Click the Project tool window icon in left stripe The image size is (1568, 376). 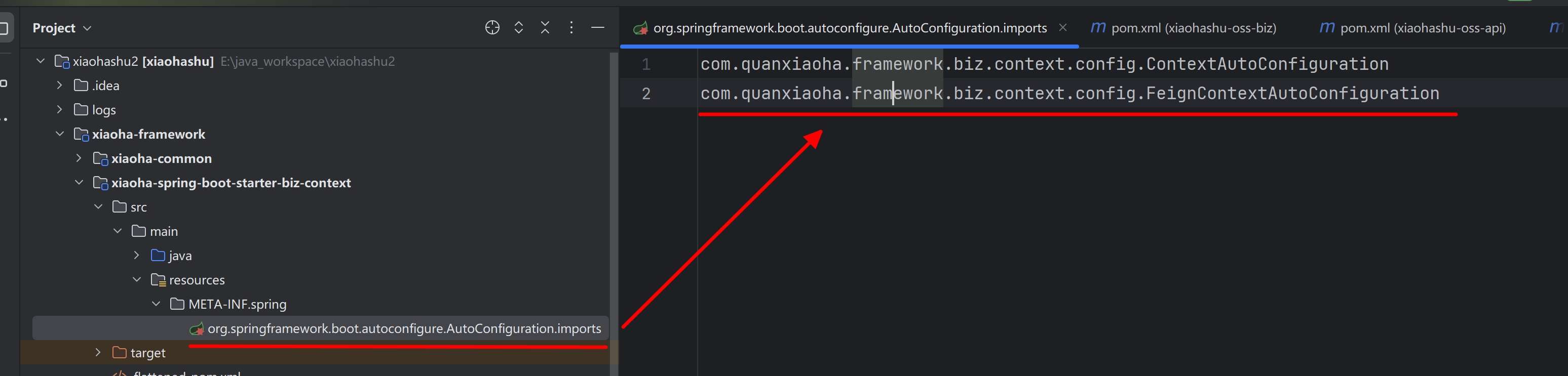point(4,28)
